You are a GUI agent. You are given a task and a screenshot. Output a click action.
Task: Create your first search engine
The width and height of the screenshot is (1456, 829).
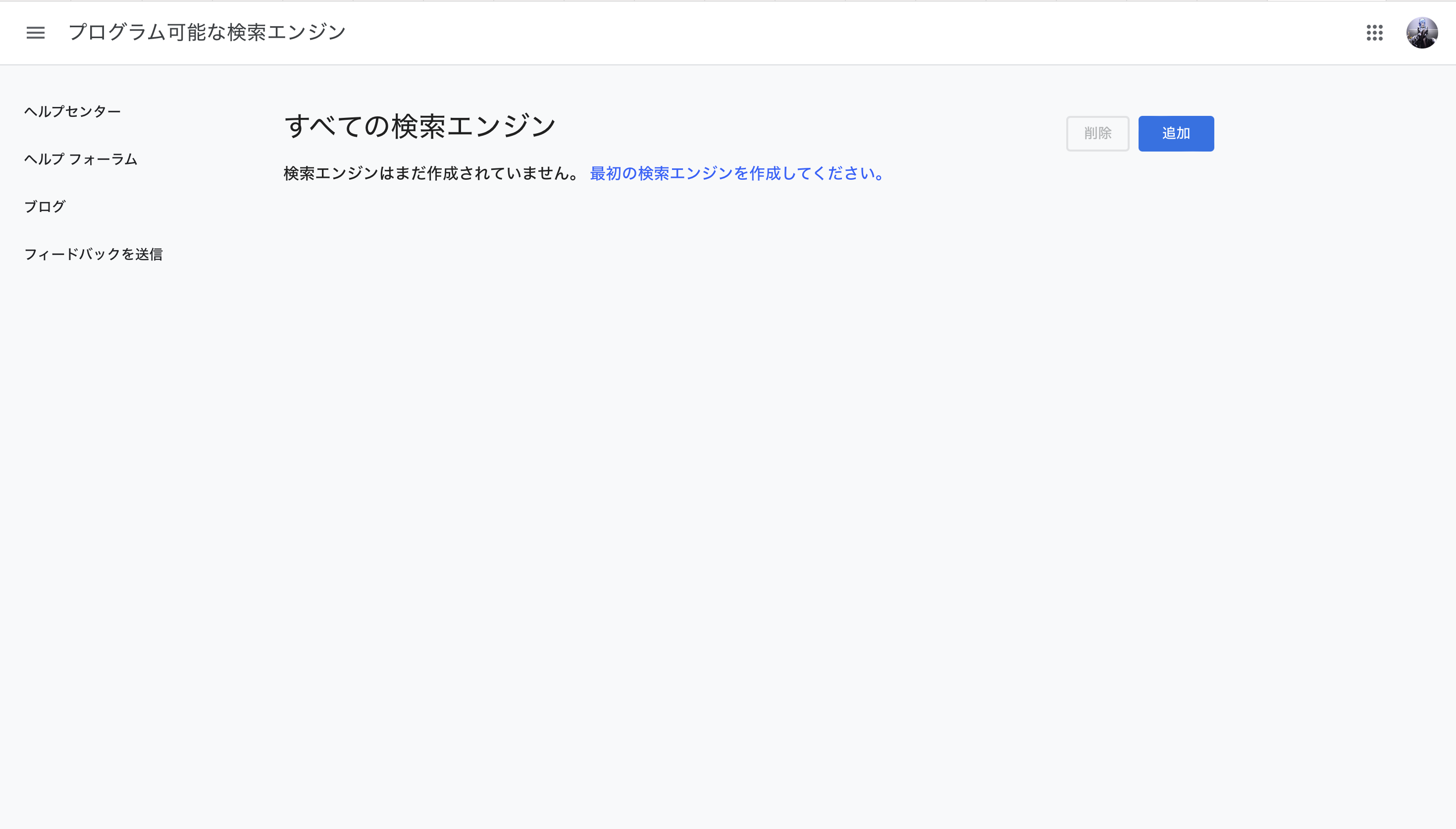pyautogui.click(x=736, y=173)
